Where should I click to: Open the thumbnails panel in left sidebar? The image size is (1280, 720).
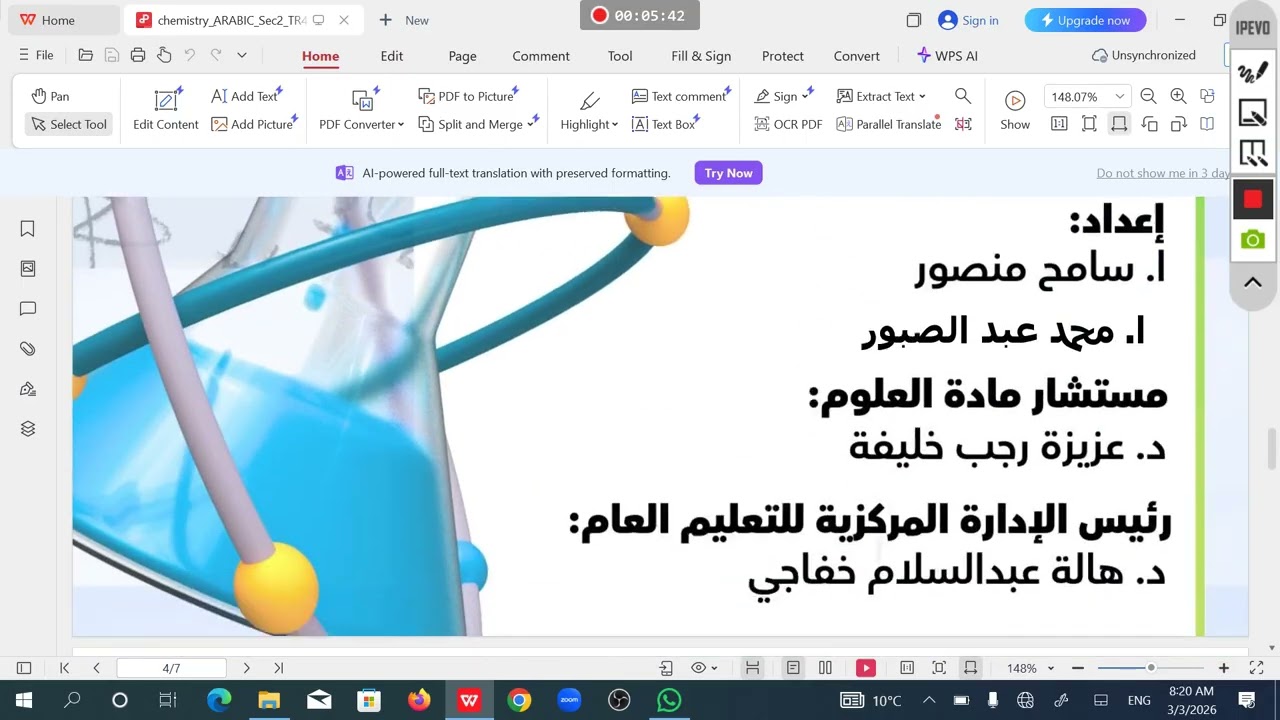tap(28, 269)
